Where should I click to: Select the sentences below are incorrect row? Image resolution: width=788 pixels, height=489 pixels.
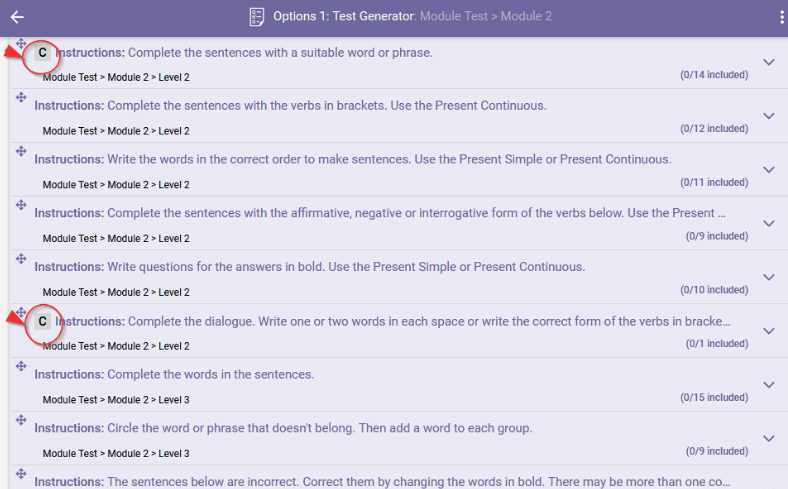tap(382, 481)
